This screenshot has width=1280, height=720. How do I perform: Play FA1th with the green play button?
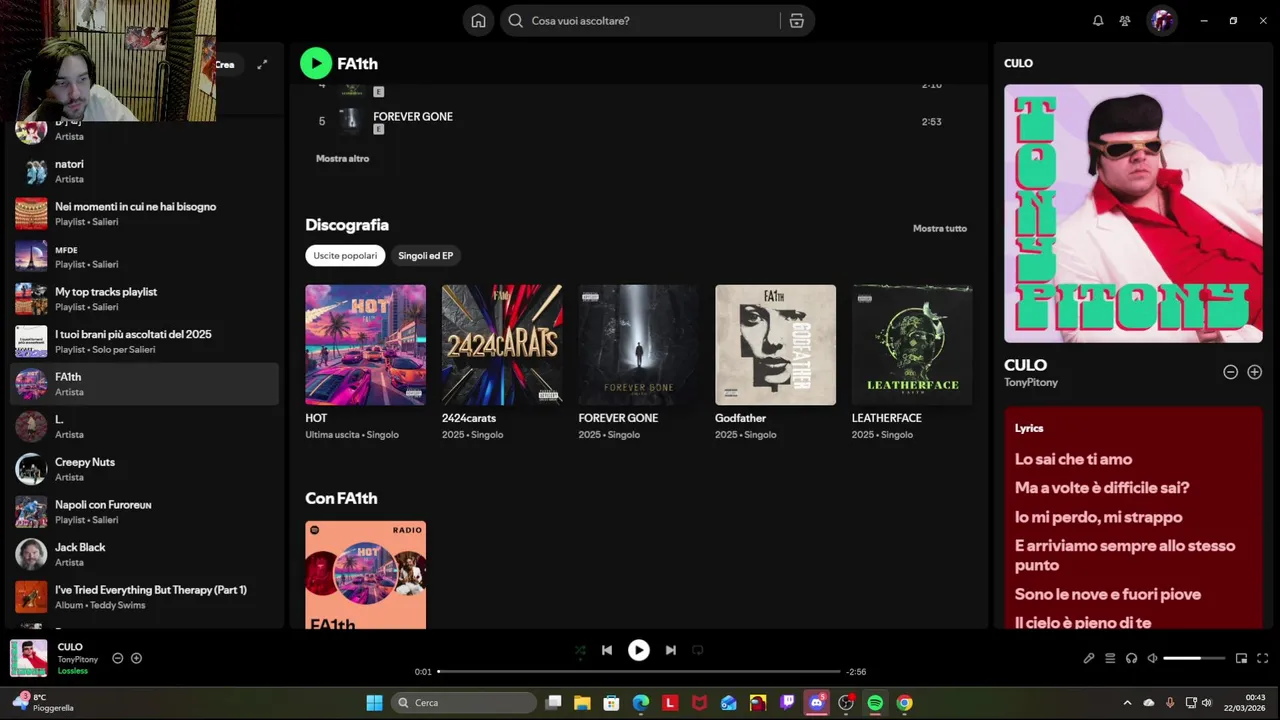tap(316, 63)
